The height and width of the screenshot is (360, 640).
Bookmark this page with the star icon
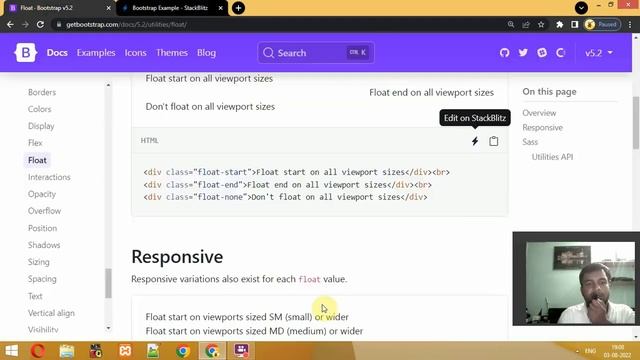(541, 24)
